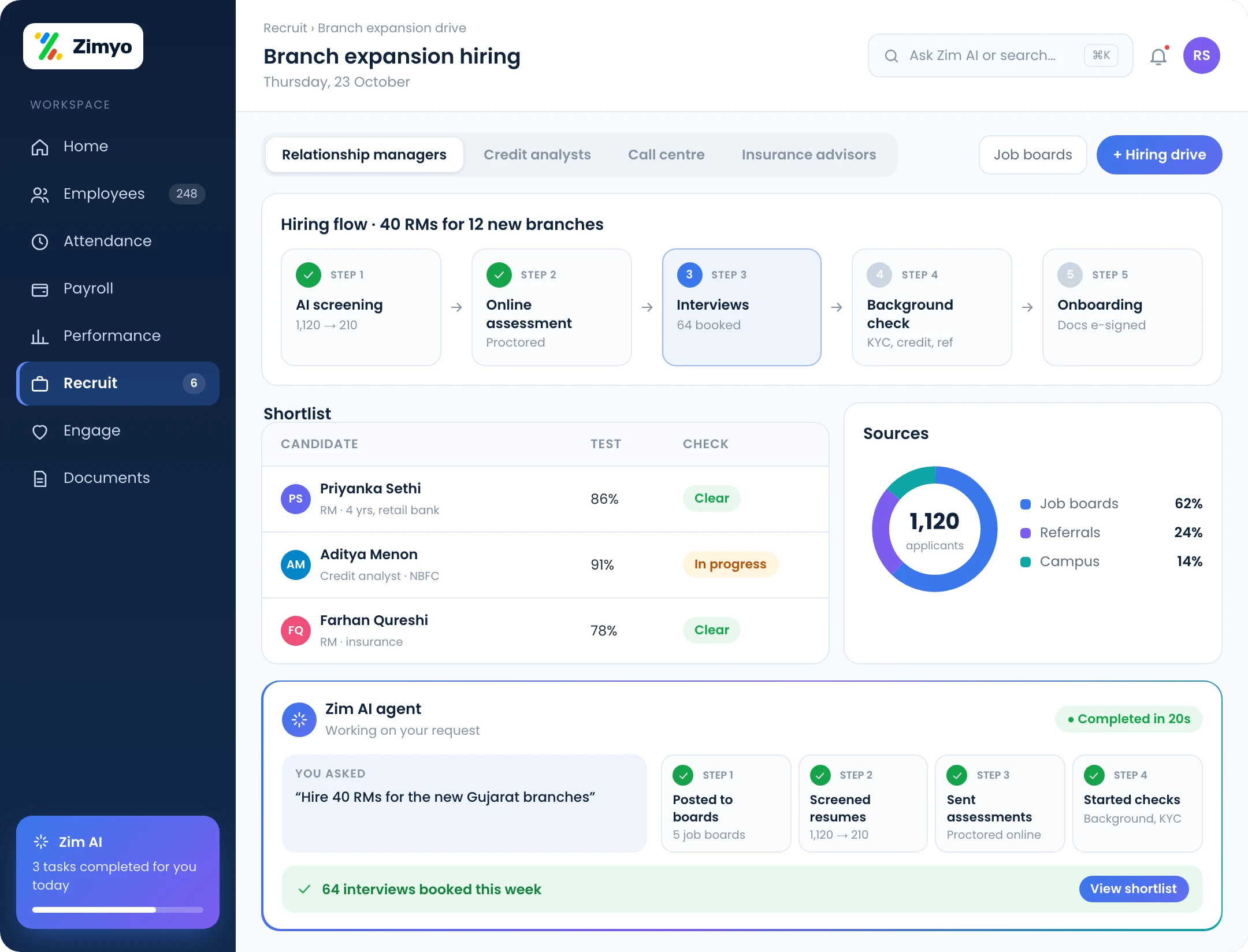Open the Onboarding step 5 card
This screenshot has width=1248, height=952.
1122,307
